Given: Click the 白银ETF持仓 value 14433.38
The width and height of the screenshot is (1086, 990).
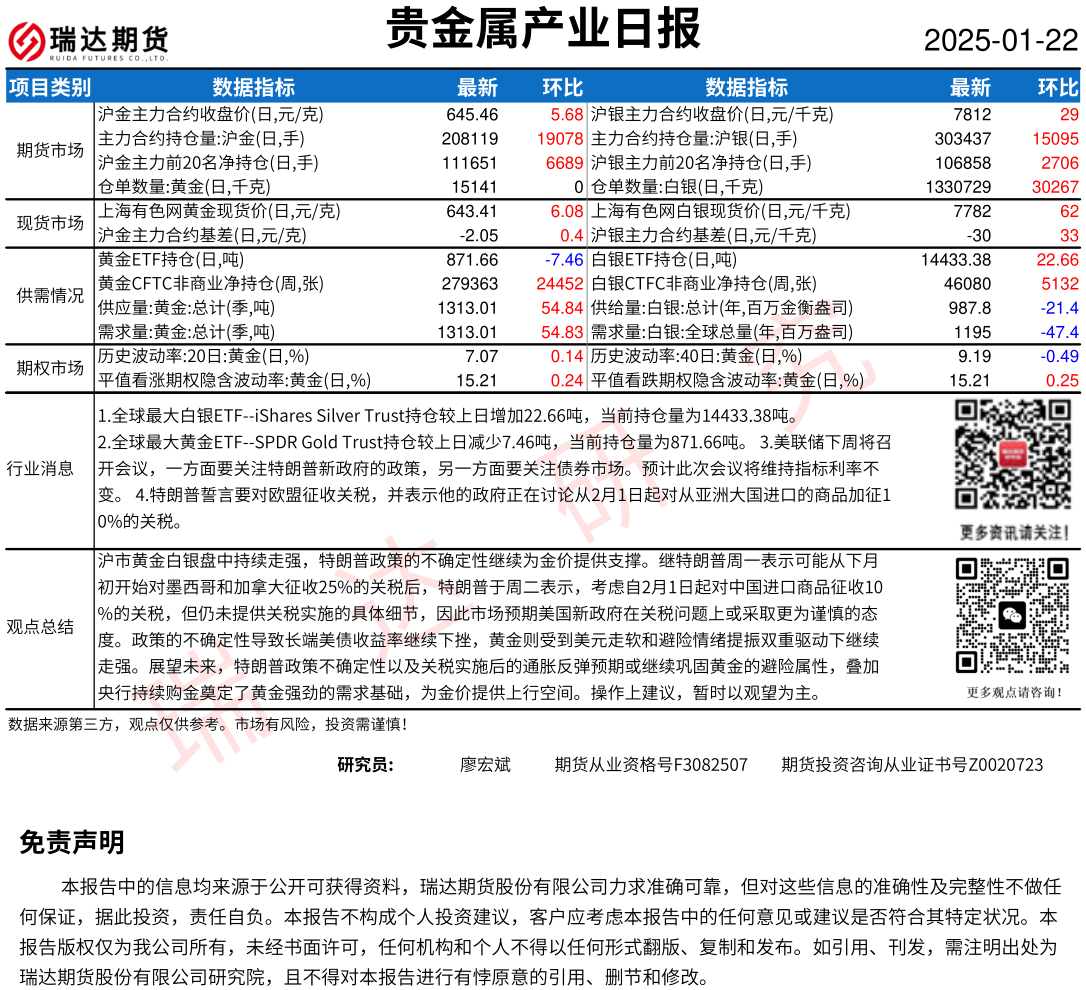Looking at the screenshot, I should pos(955,260).
